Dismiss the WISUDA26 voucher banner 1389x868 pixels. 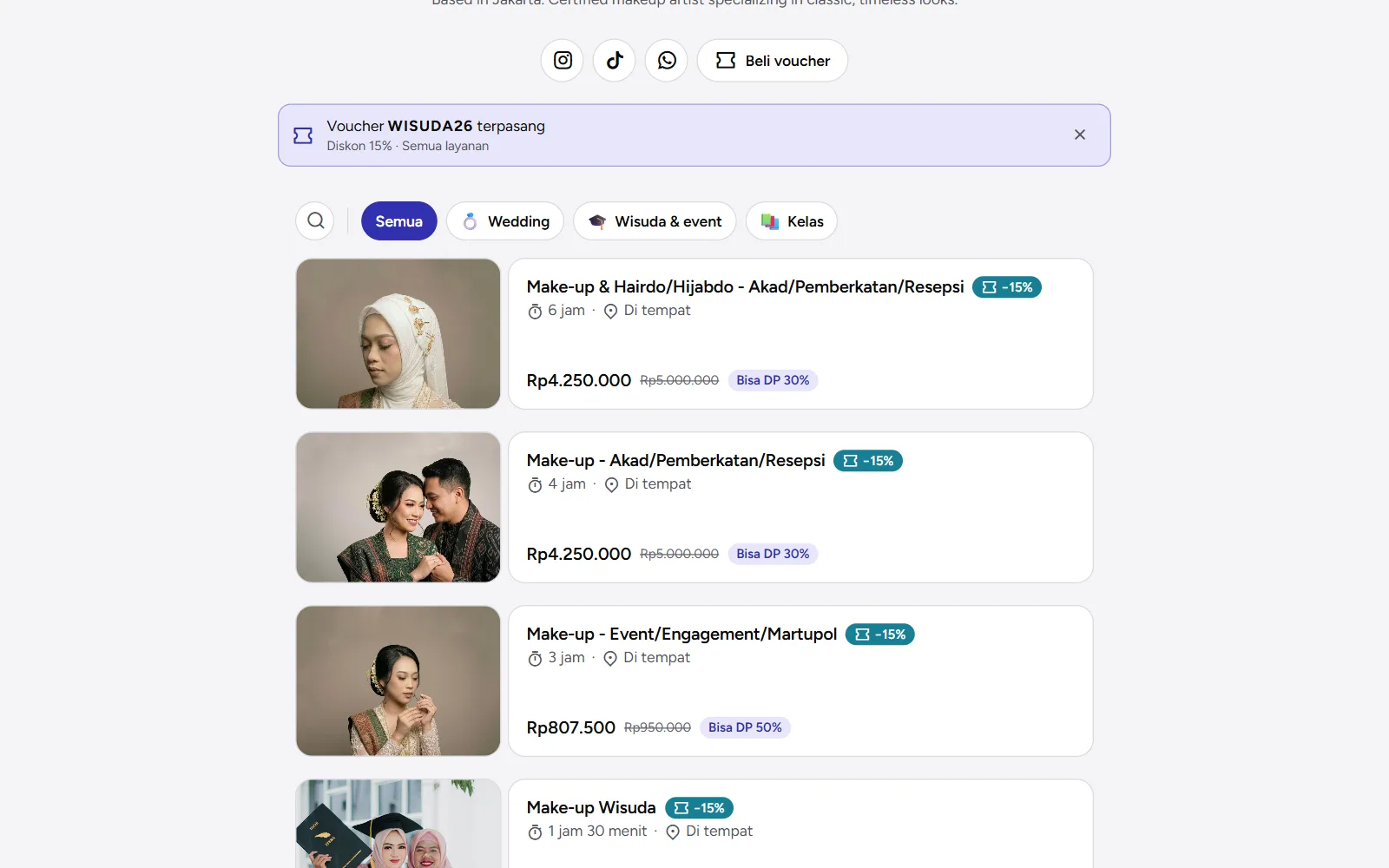click(1080, 135)
